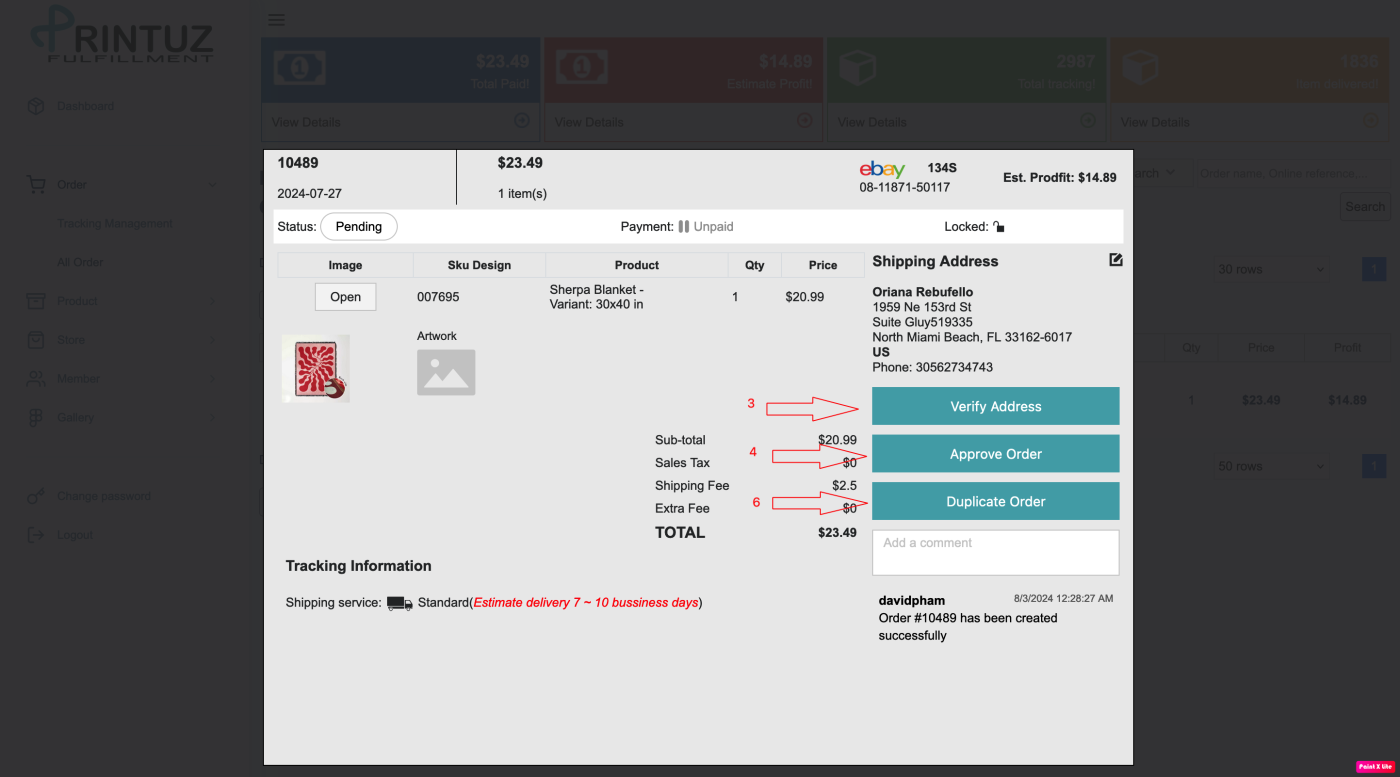
Task: Click the Duplicate Order button
Action: 995,501
